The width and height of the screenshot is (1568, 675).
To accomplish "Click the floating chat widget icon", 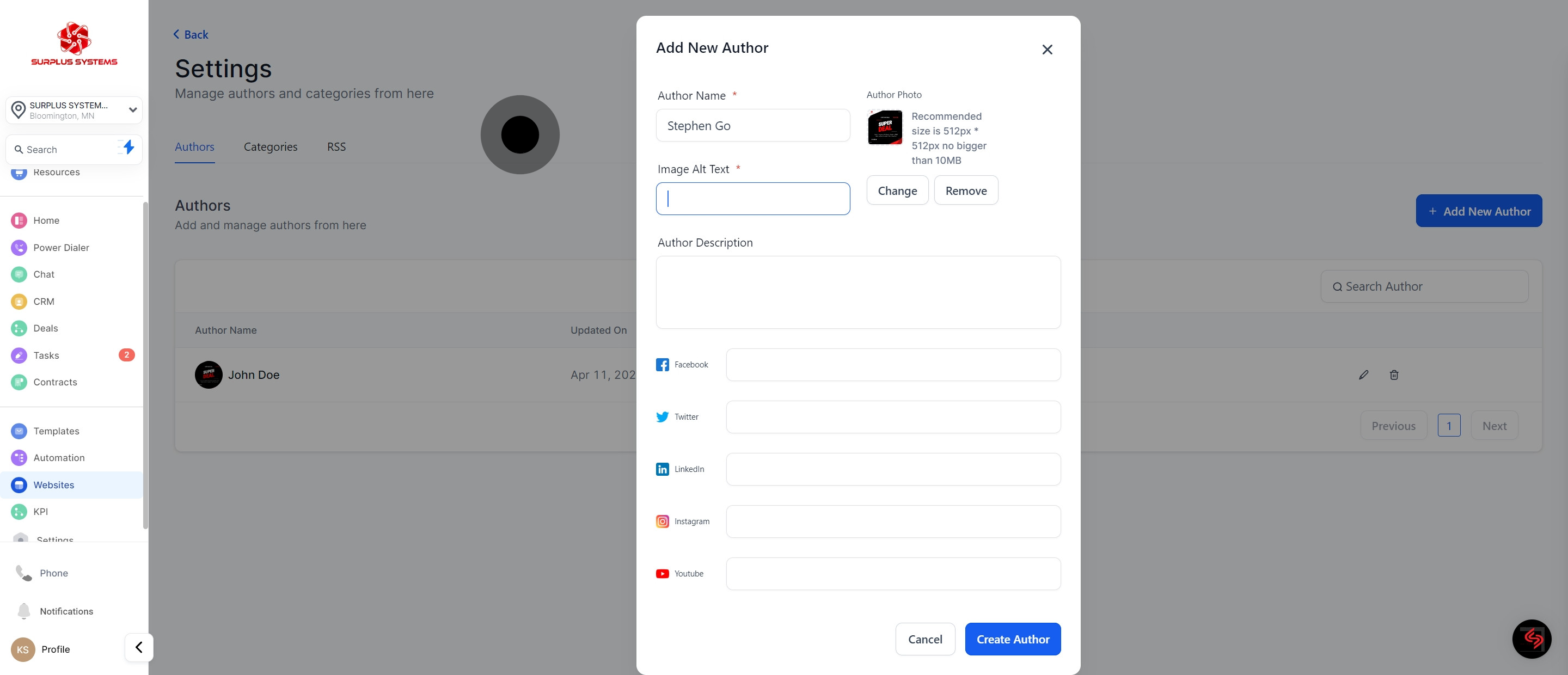I will [x=1532, y=639].
